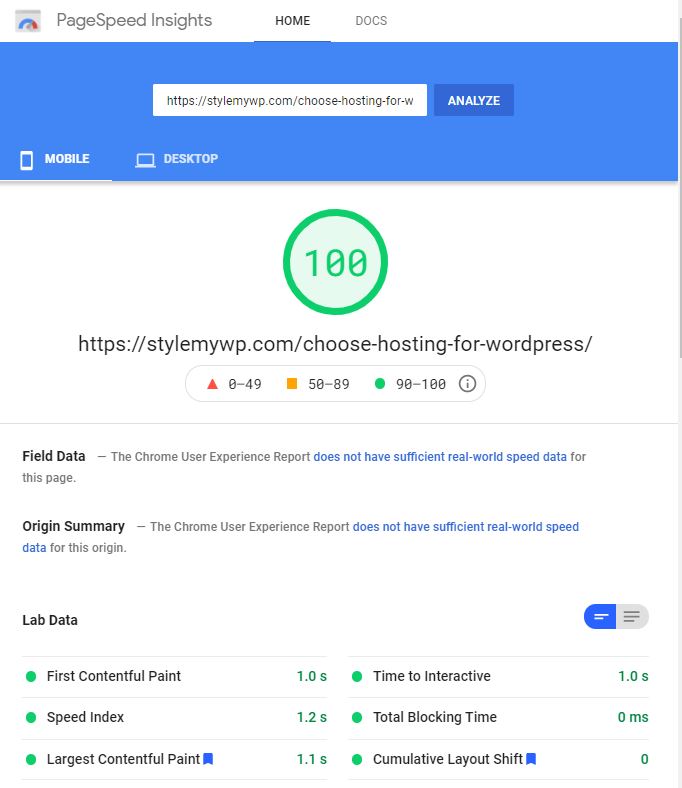Click the Speed Index label
The width and height of the screenshot is (682, 788).
click(x=85, y=718)
